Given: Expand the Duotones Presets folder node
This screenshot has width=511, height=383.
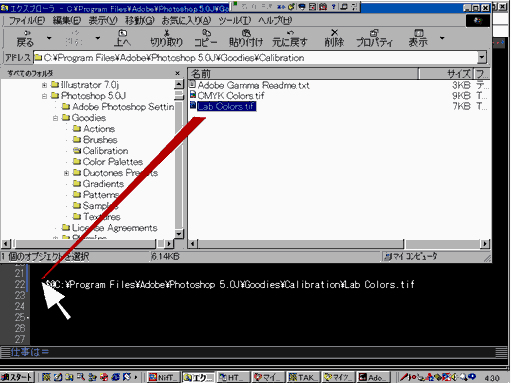Looking at the screenshot, I should pyautogui.click(x=66, y=173).
